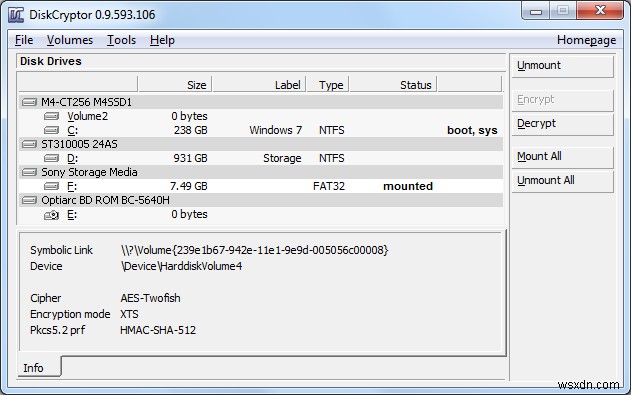This screenshot has width=631, height=395.
Task: Click the '238 GB' size cell
Action: click(x=191, y=130)
